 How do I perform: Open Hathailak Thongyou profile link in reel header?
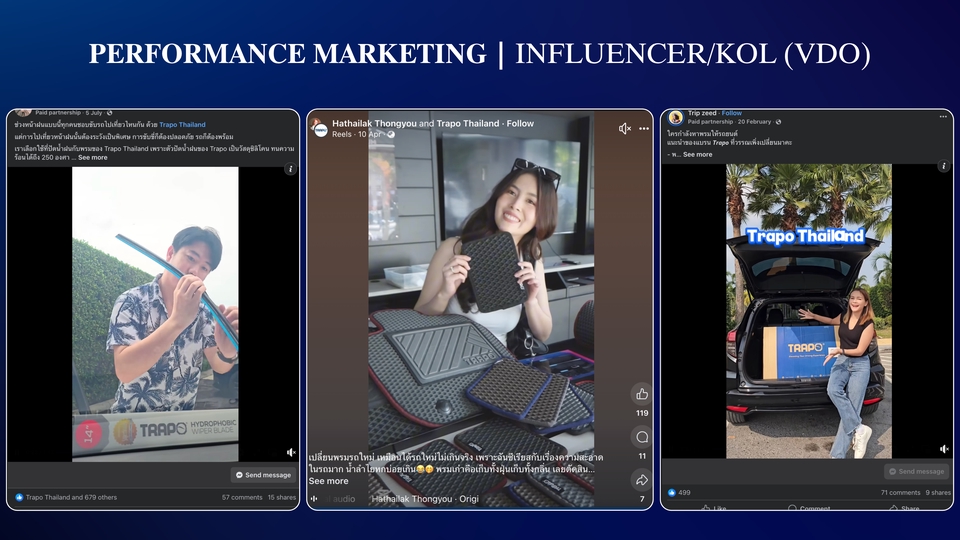pyautogui.click(x=374, y=124)
